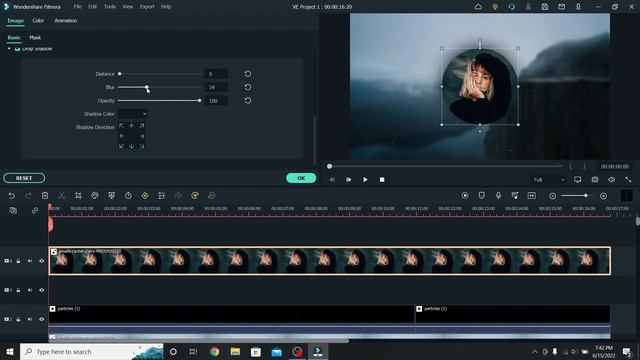Open the edit adjustments sliders icon

click(x=162, y=196)
